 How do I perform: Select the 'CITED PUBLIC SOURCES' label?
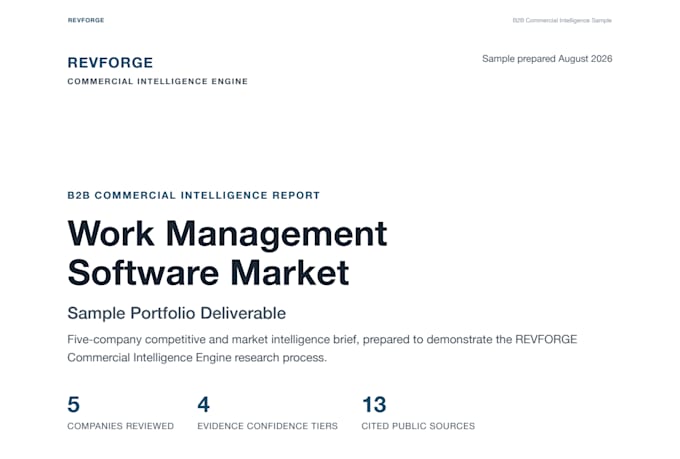tap(418, 426)
